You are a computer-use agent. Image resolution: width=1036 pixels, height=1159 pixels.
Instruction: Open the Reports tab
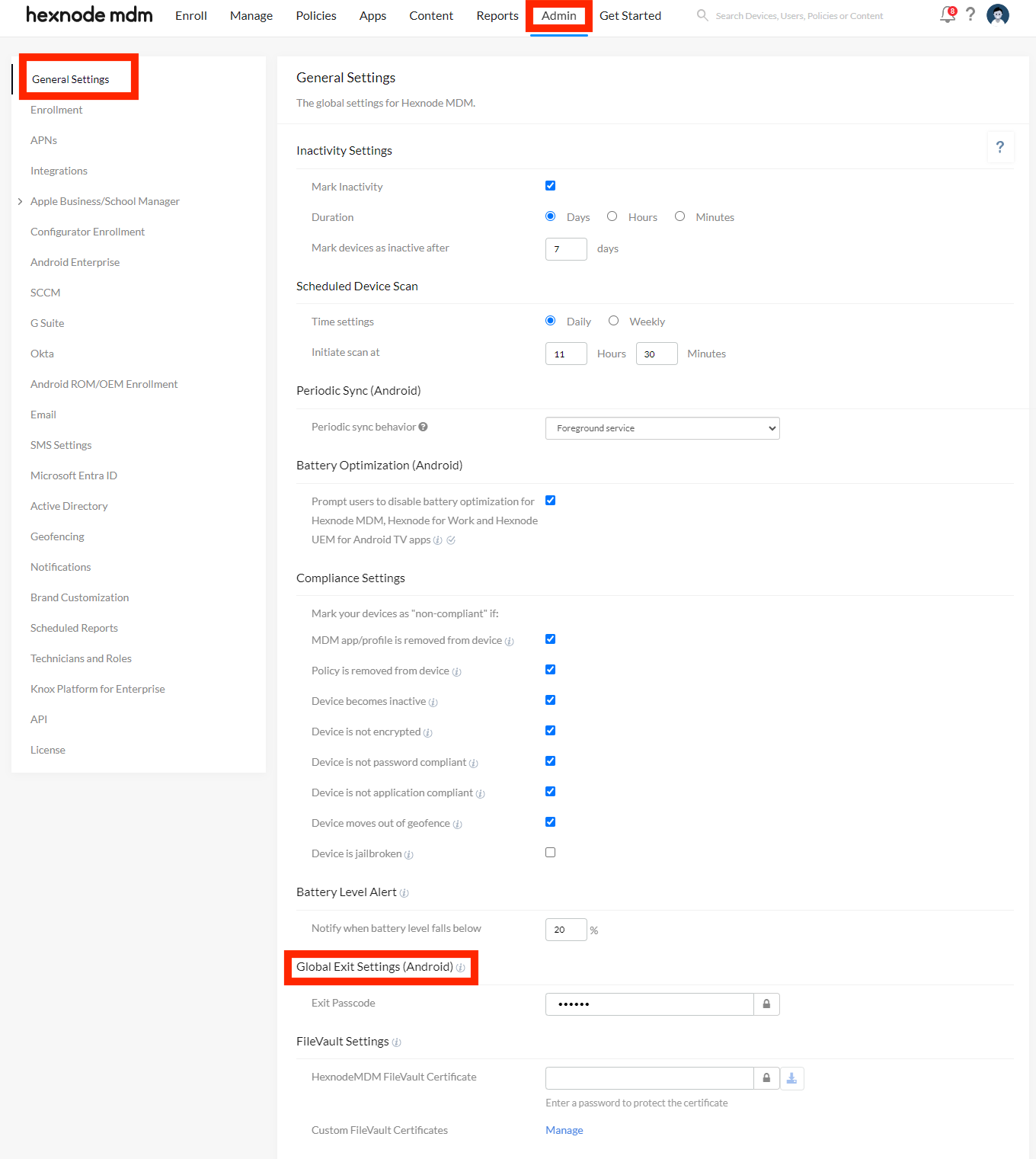(497, 15)
